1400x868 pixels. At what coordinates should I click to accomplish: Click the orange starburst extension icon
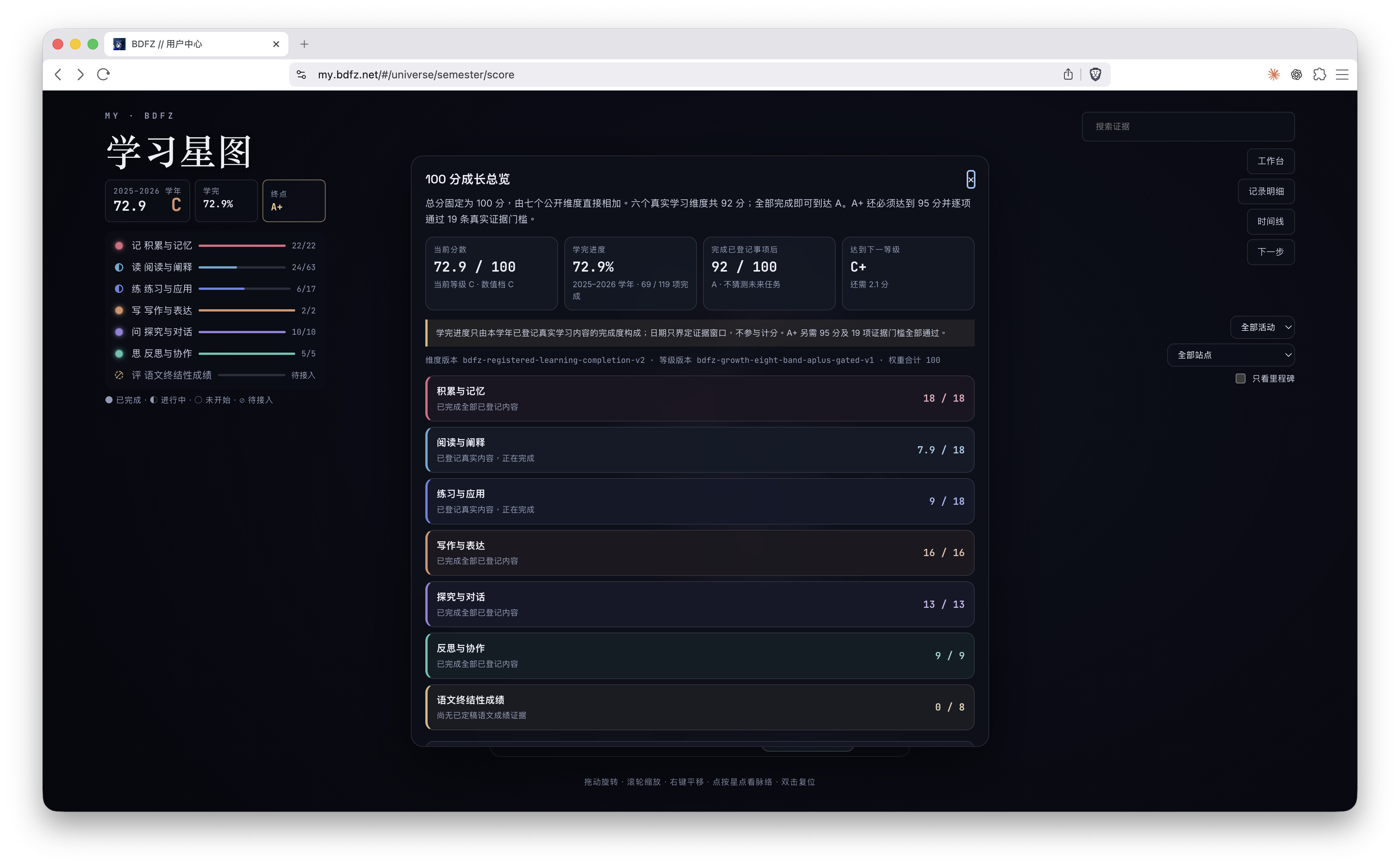[x=1273, y=75]
